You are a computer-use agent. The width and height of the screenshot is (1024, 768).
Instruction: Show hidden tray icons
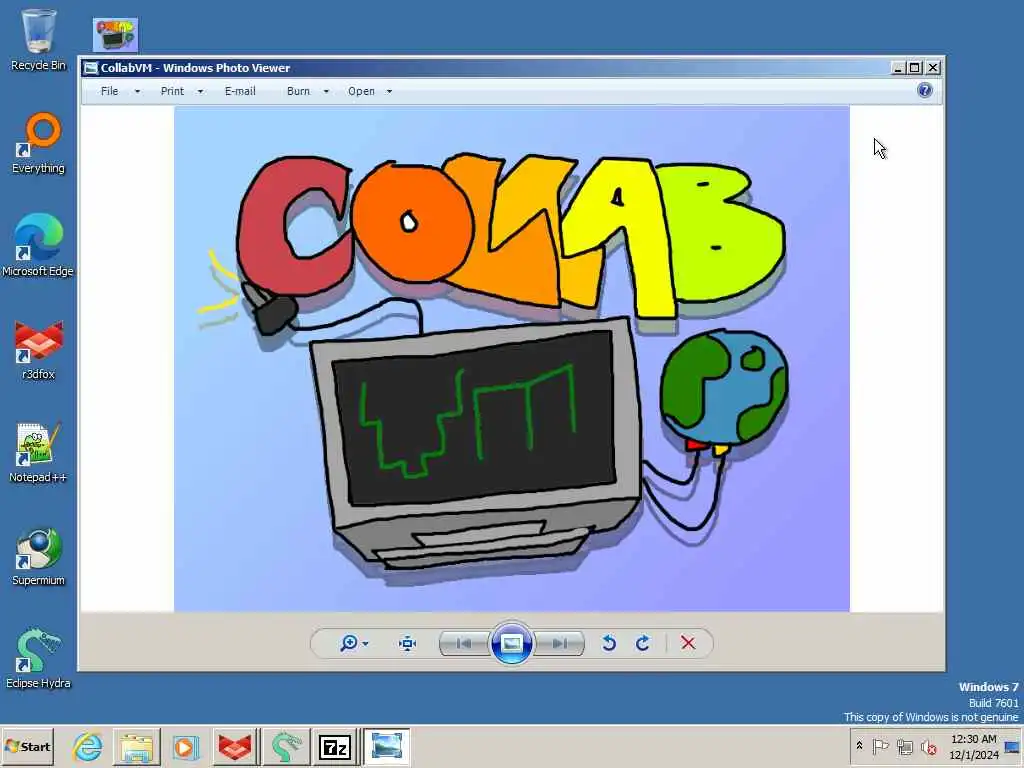(x=859, y=745)
